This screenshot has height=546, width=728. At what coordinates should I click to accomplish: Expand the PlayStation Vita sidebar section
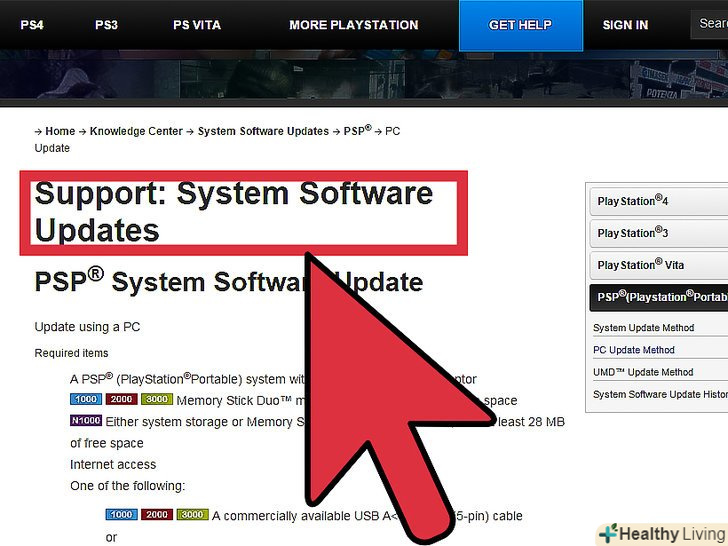coord(659,265)
